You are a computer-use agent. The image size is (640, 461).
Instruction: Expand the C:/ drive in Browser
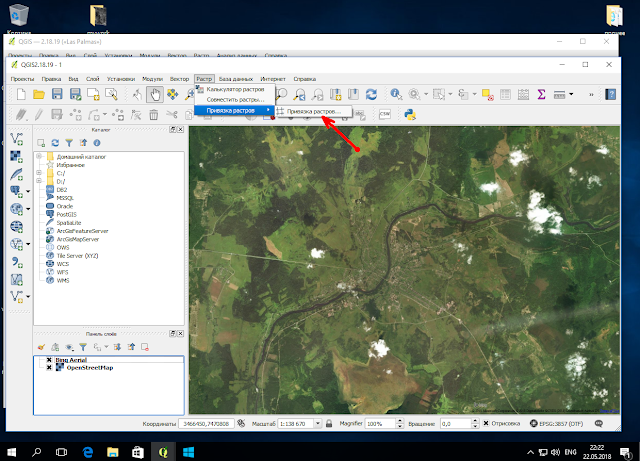click(x=39, y=173)
